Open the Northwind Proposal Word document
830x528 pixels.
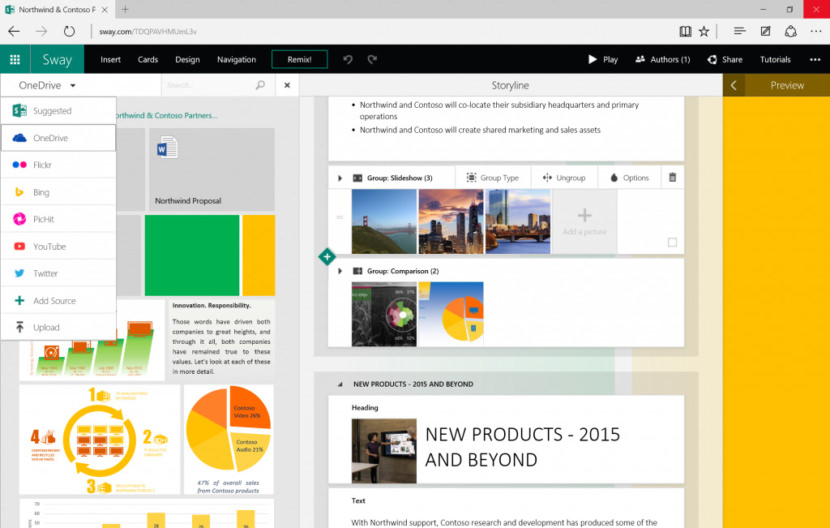pyautogui.click(x=212, y=169)
